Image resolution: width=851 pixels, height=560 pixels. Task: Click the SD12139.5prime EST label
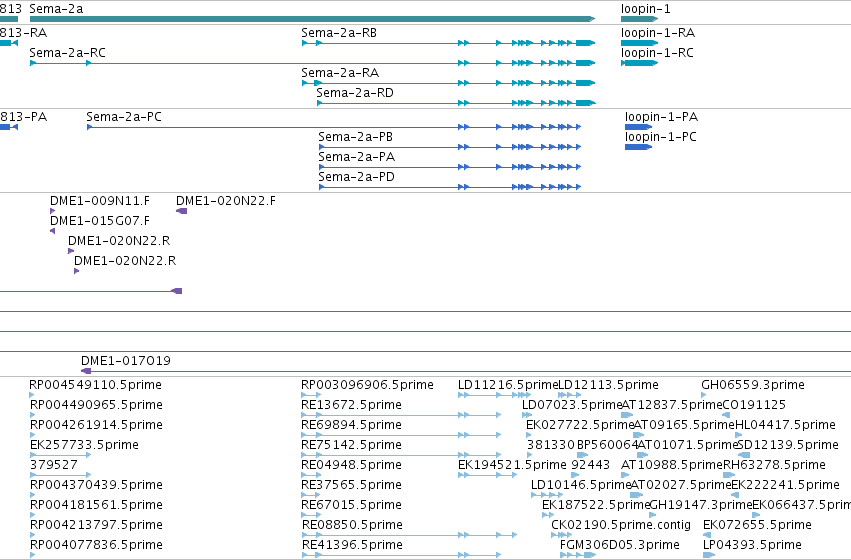[789, 445]
